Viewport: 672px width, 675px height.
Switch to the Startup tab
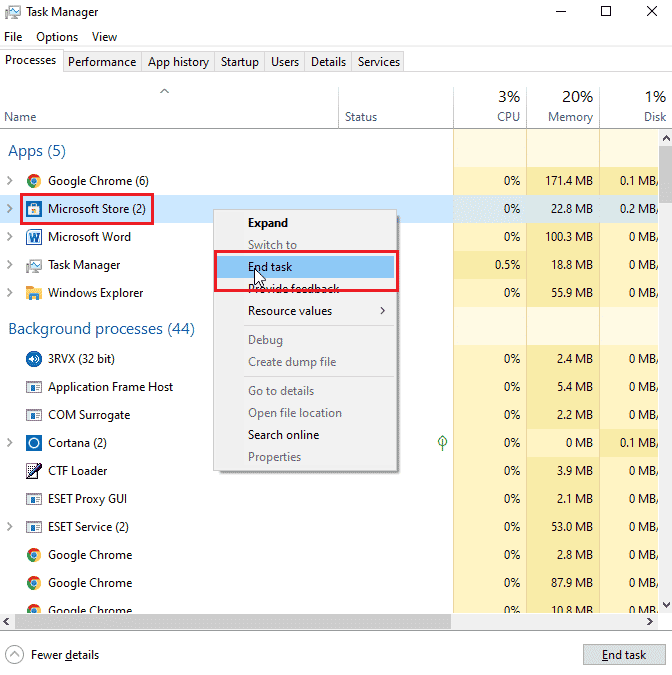pyautogui.click(x=239, y=62)
